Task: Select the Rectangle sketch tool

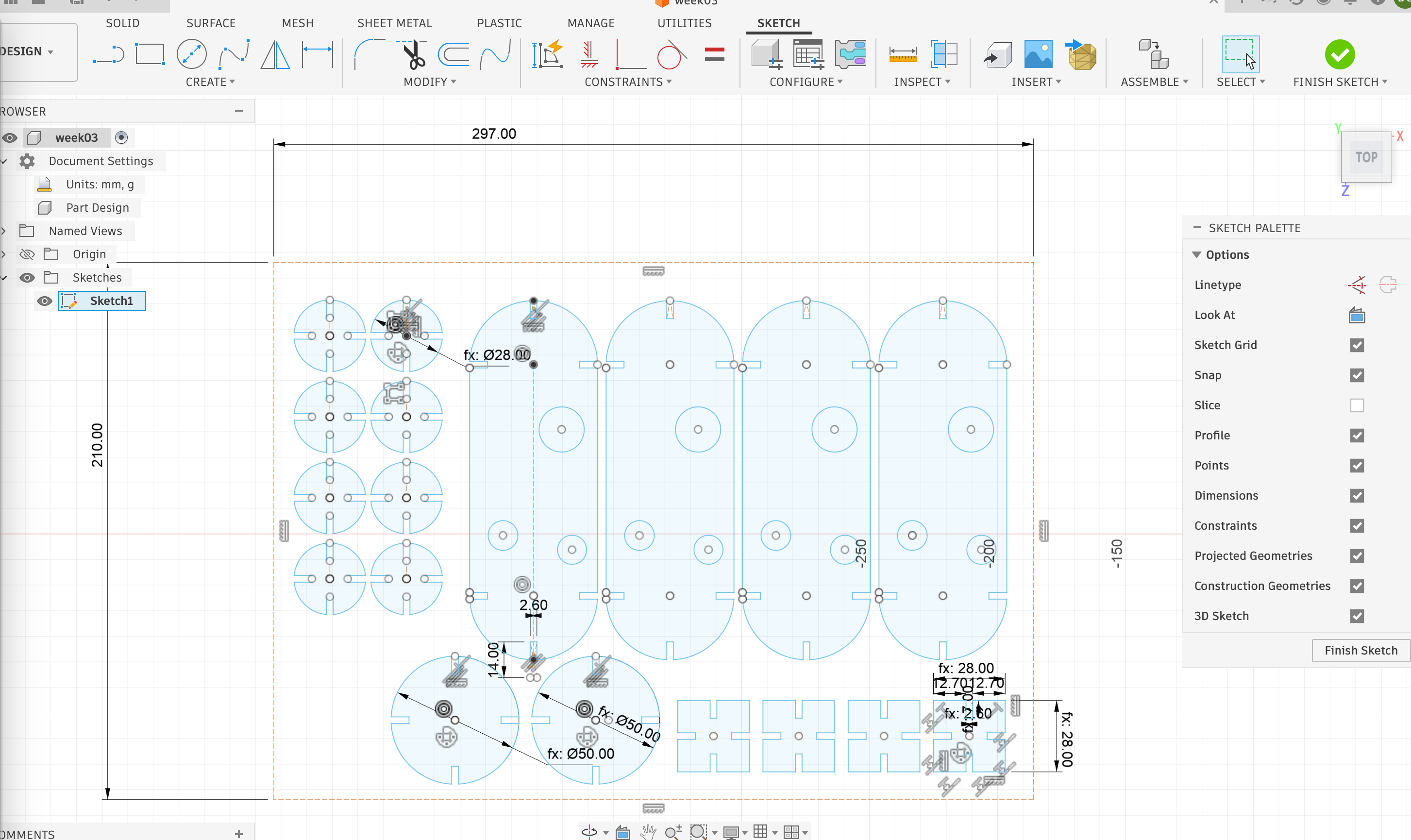Action: click(x=150, y=55)
